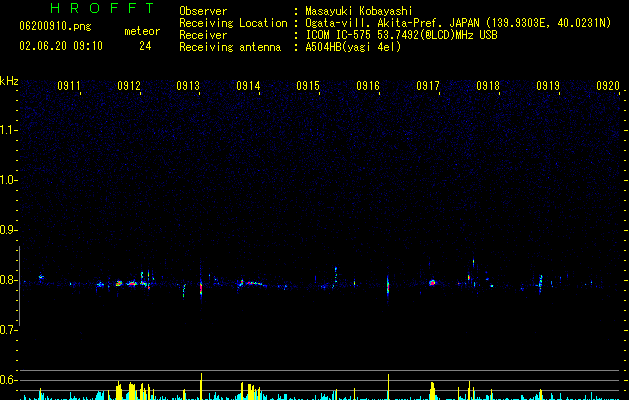The image size is (629, 400).
Task: Click the HROFFT program title
Action: pyautogui.click(x=102, y=8)
